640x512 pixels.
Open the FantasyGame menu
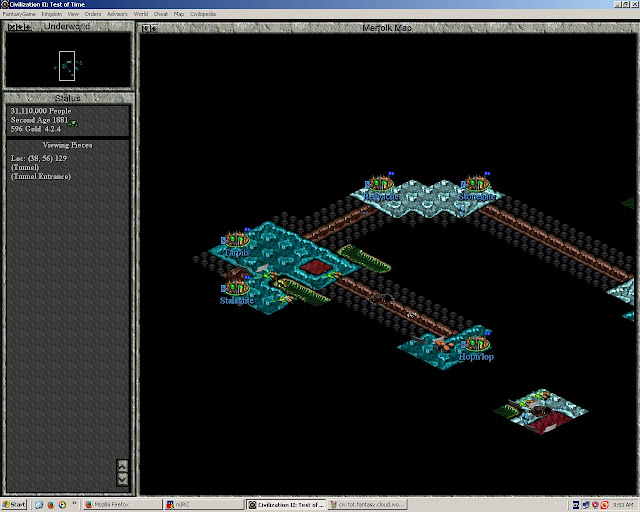[x=19, y=14]
